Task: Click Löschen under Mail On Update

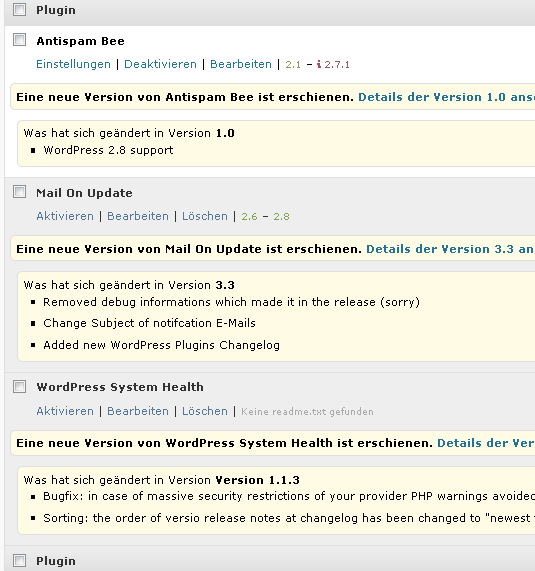Action: click(x=205, y=216)
